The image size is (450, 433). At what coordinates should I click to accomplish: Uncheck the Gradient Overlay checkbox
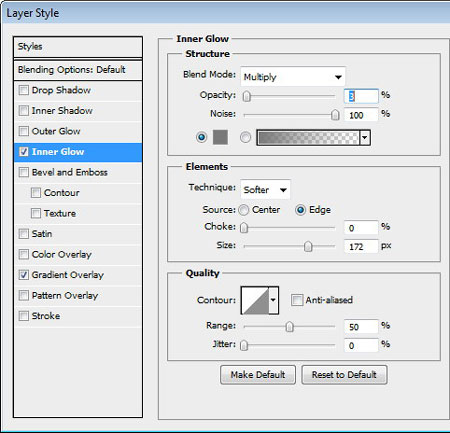click(24, 275)
